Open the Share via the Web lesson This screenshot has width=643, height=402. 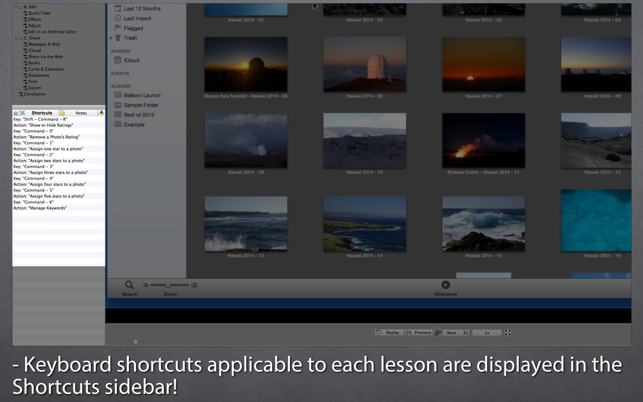coord(43,57)
